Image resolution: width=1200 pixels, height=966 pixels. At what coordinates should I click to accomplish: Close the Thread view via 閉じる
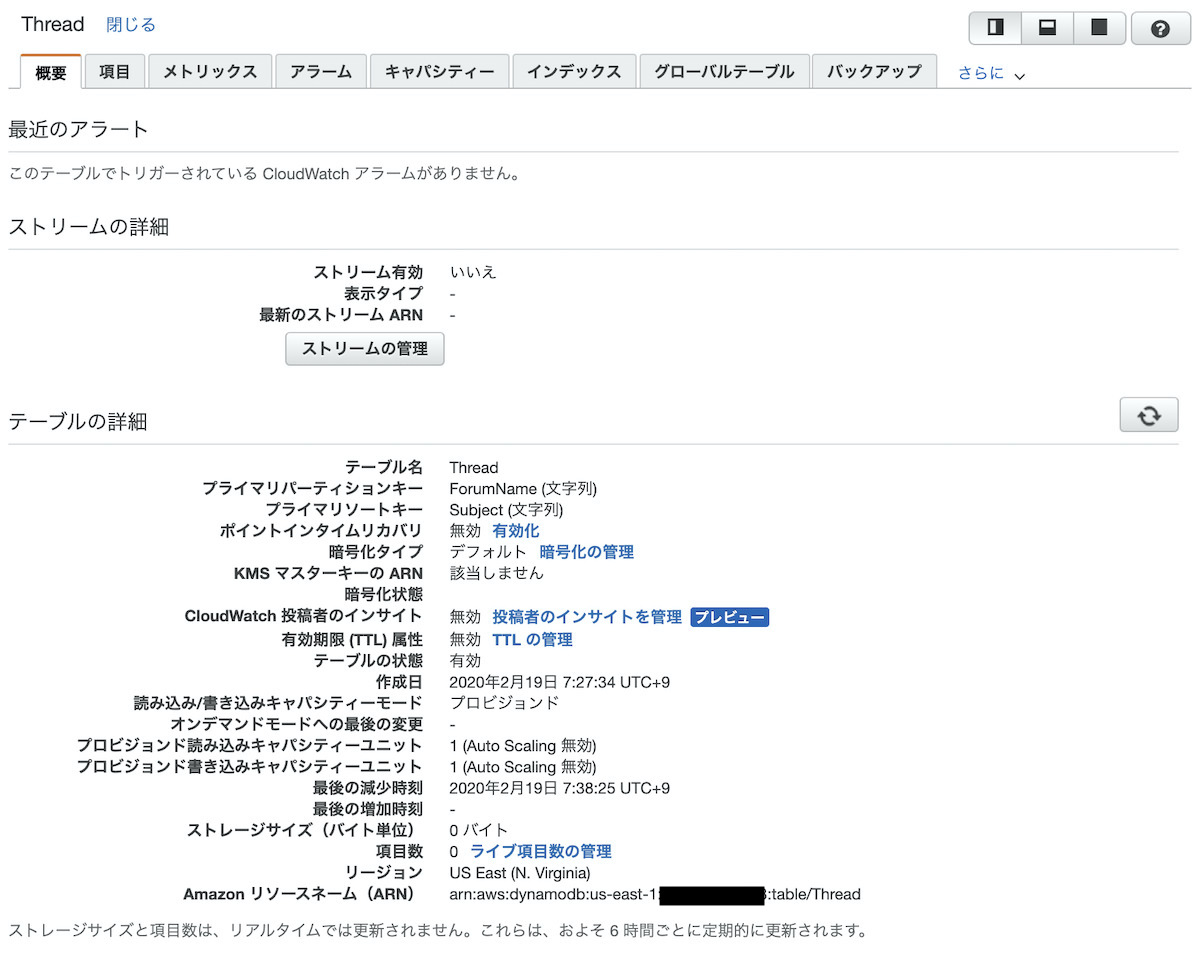coord(130,24)
